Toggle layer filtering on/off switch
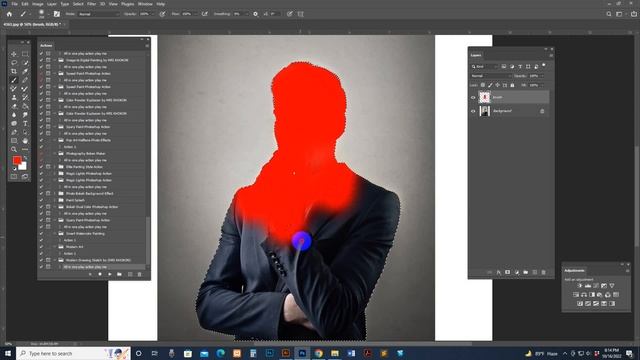The height and width of the screenshot is (360, 640). click(x=544, y=66)
